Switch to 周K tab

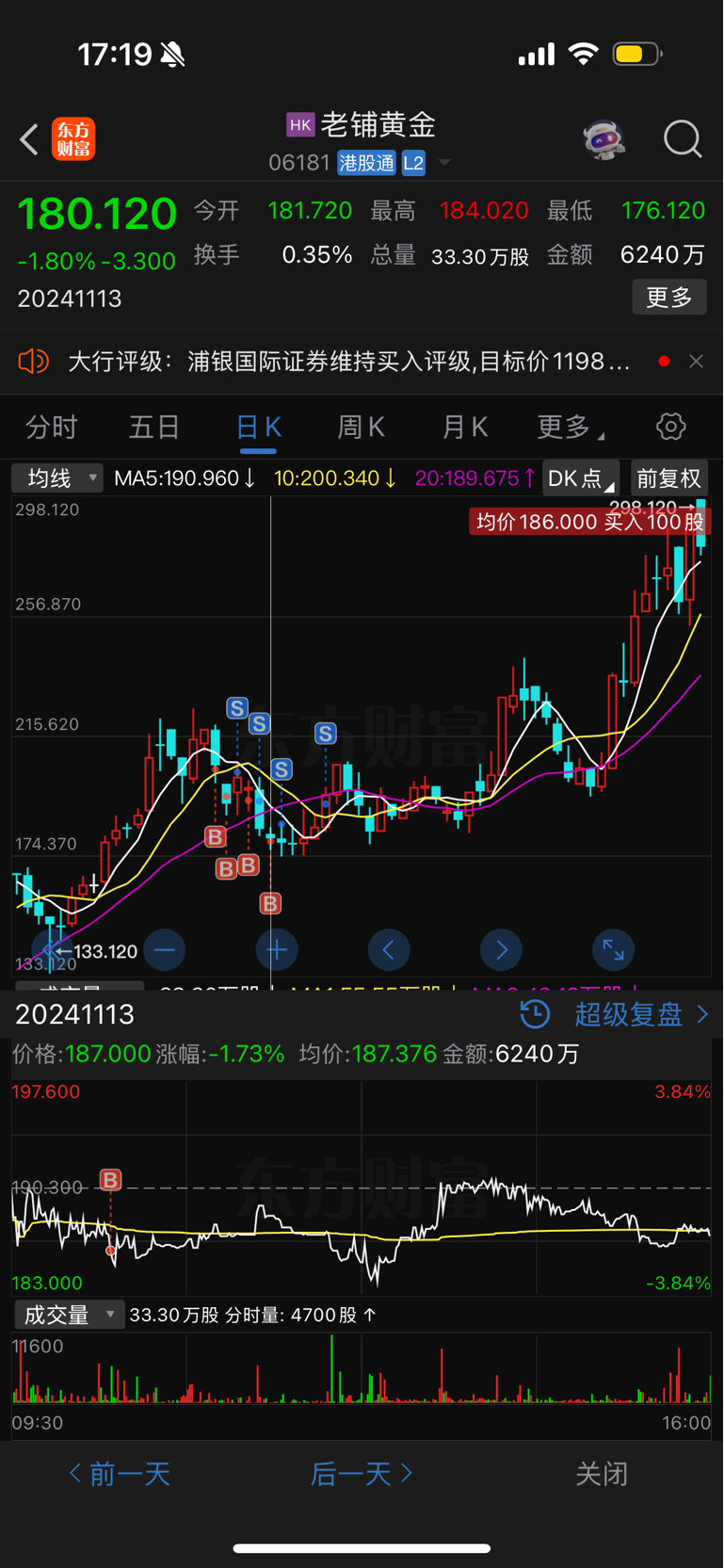pos(362,428)
